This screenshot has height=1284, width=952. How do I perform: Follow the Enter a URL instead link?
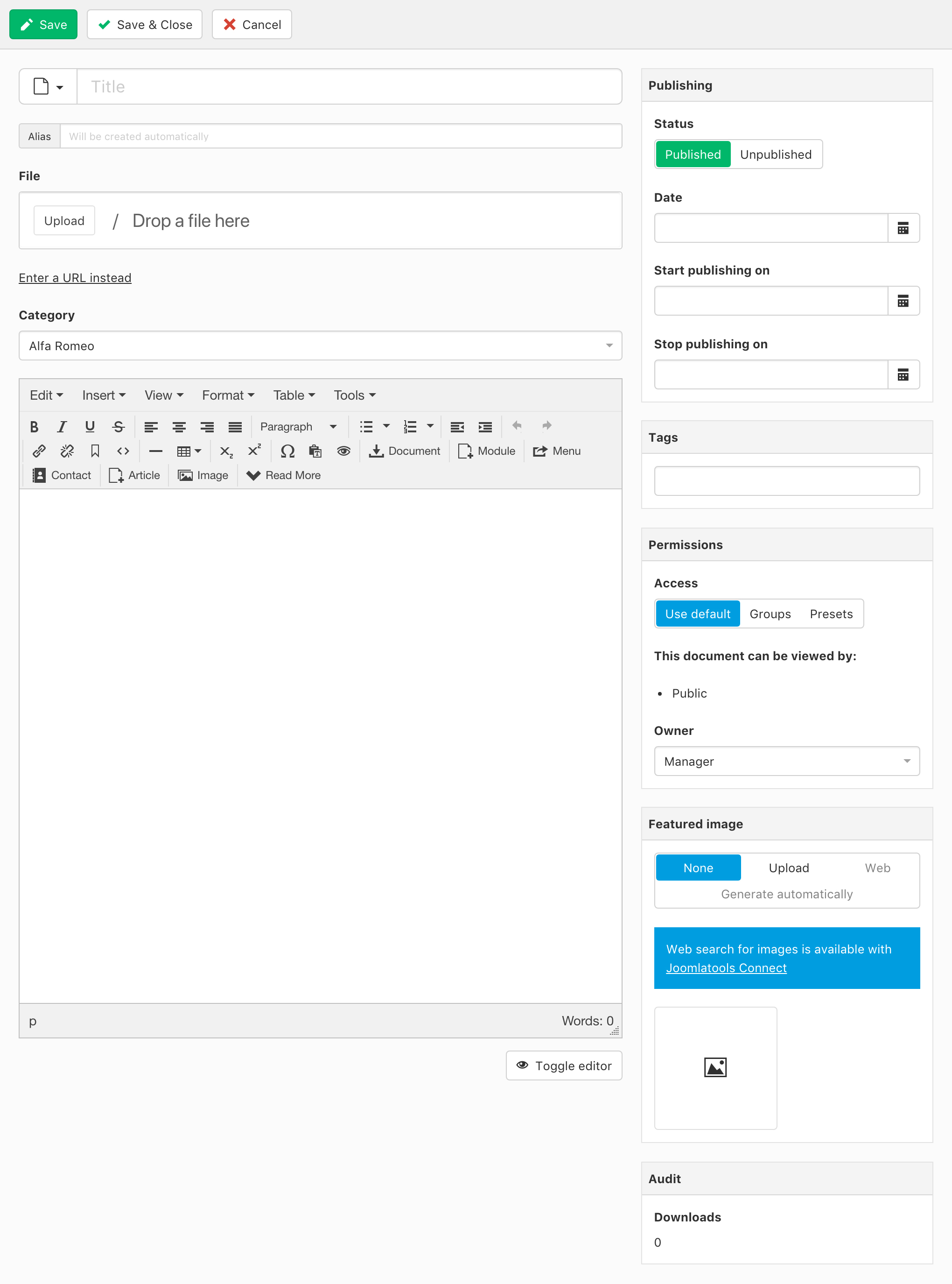pyautogui.click(x=75, y=278)
